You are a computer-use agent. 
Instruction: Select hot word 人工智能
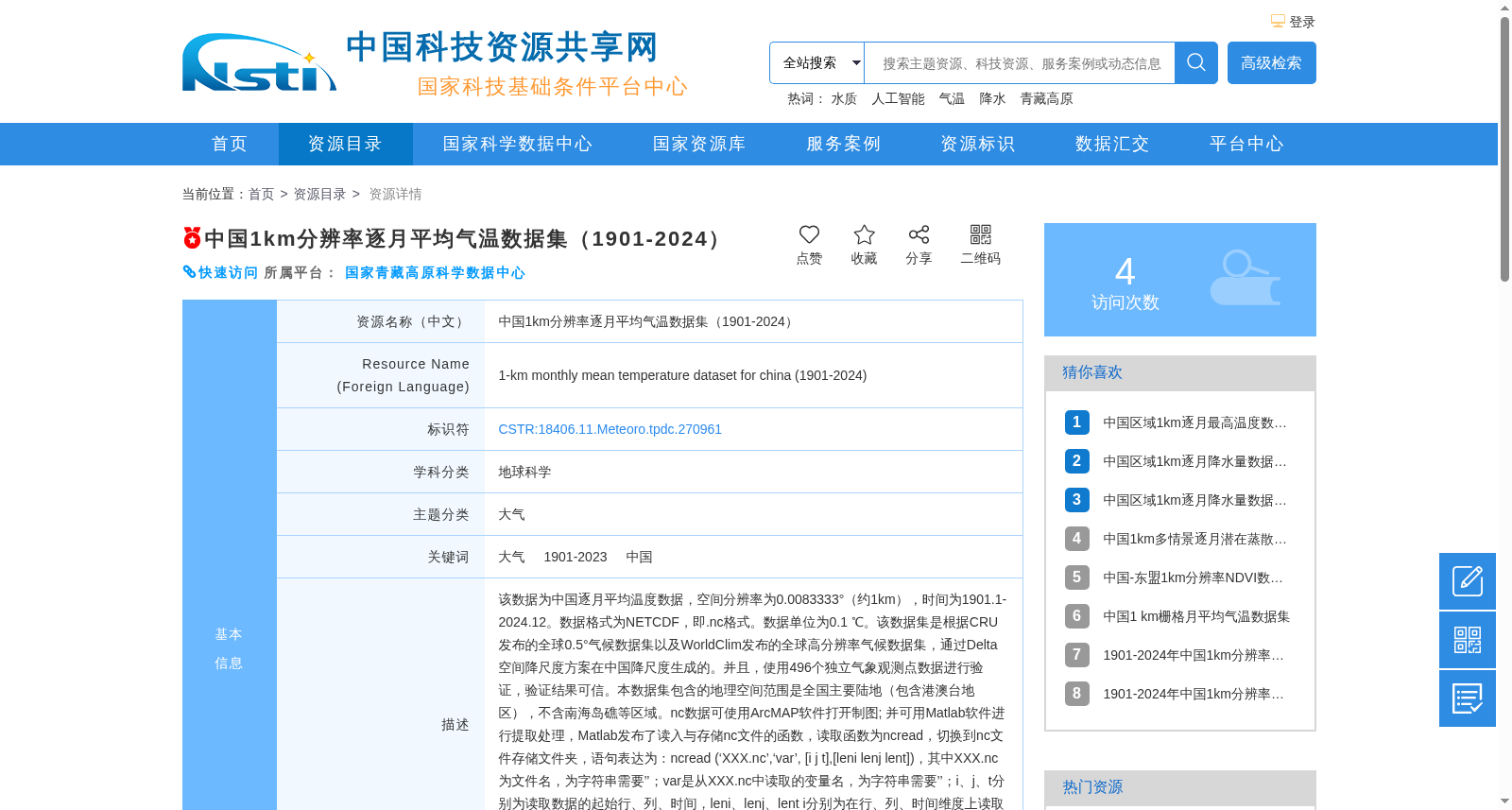[898, 98]
